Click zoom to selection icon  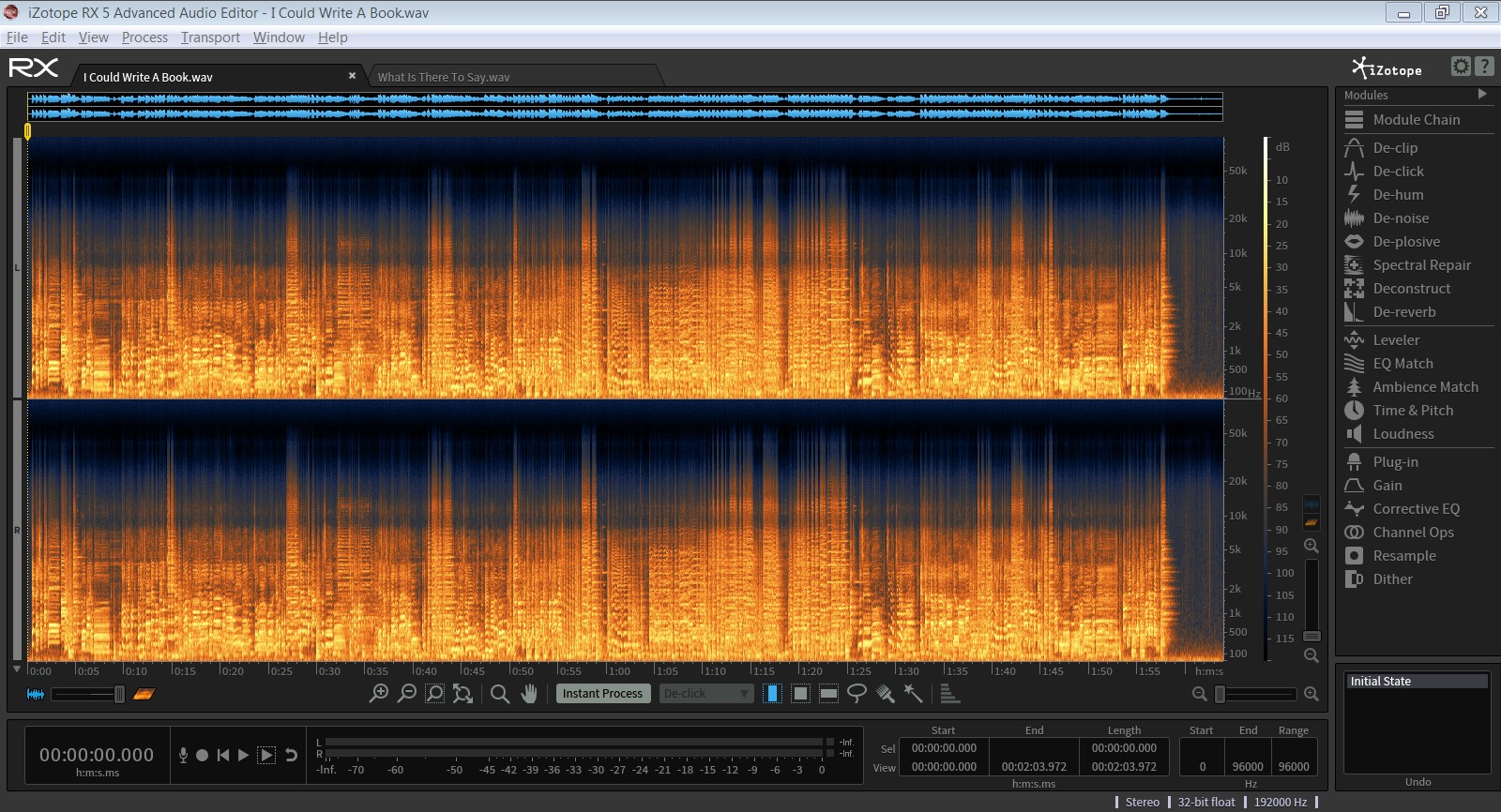(x=435, y=694)
